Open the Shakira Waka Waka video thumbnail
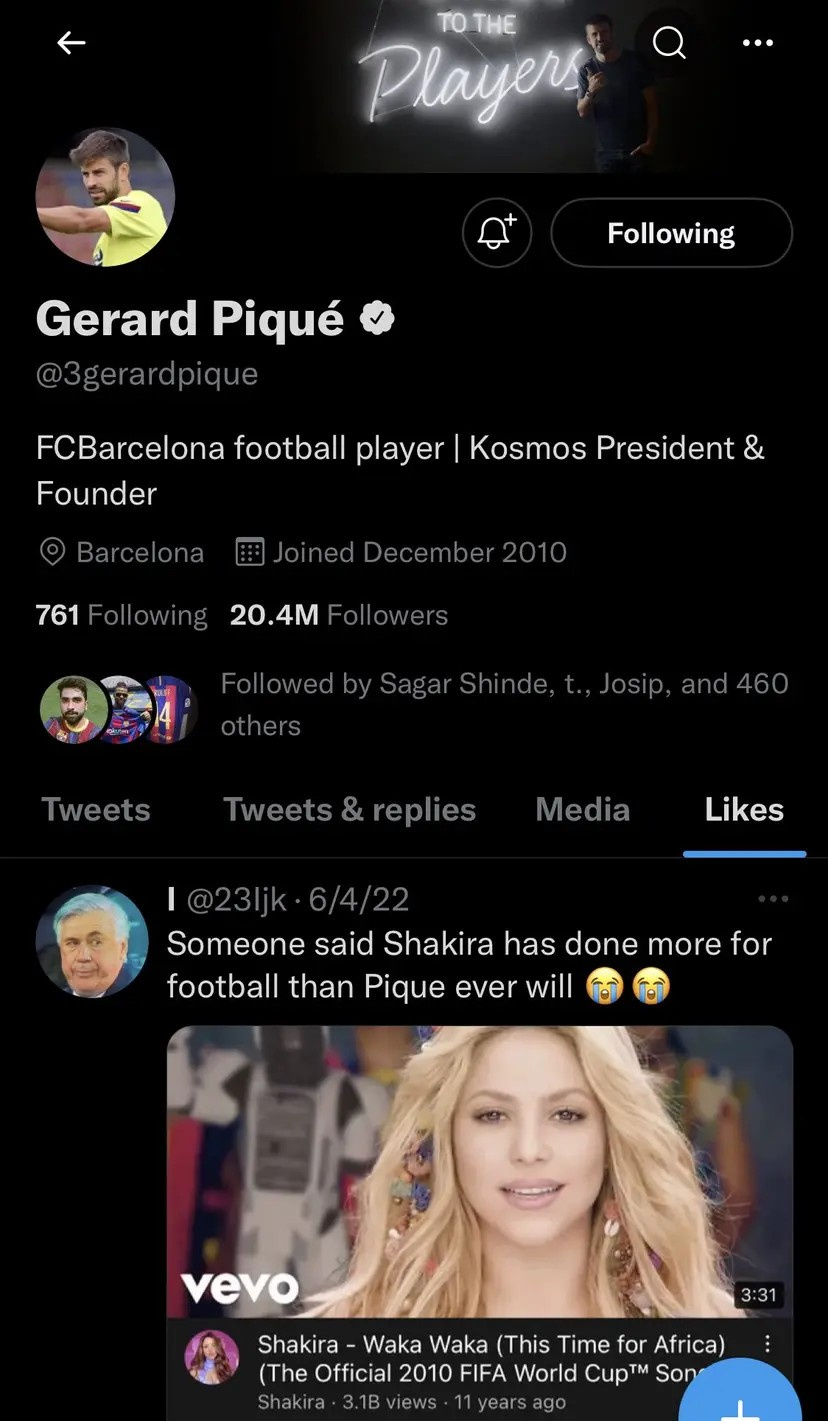Image resolution: width=828 pixels, height=1421 pixels. pyautogui.click(x=480, y=1171)
